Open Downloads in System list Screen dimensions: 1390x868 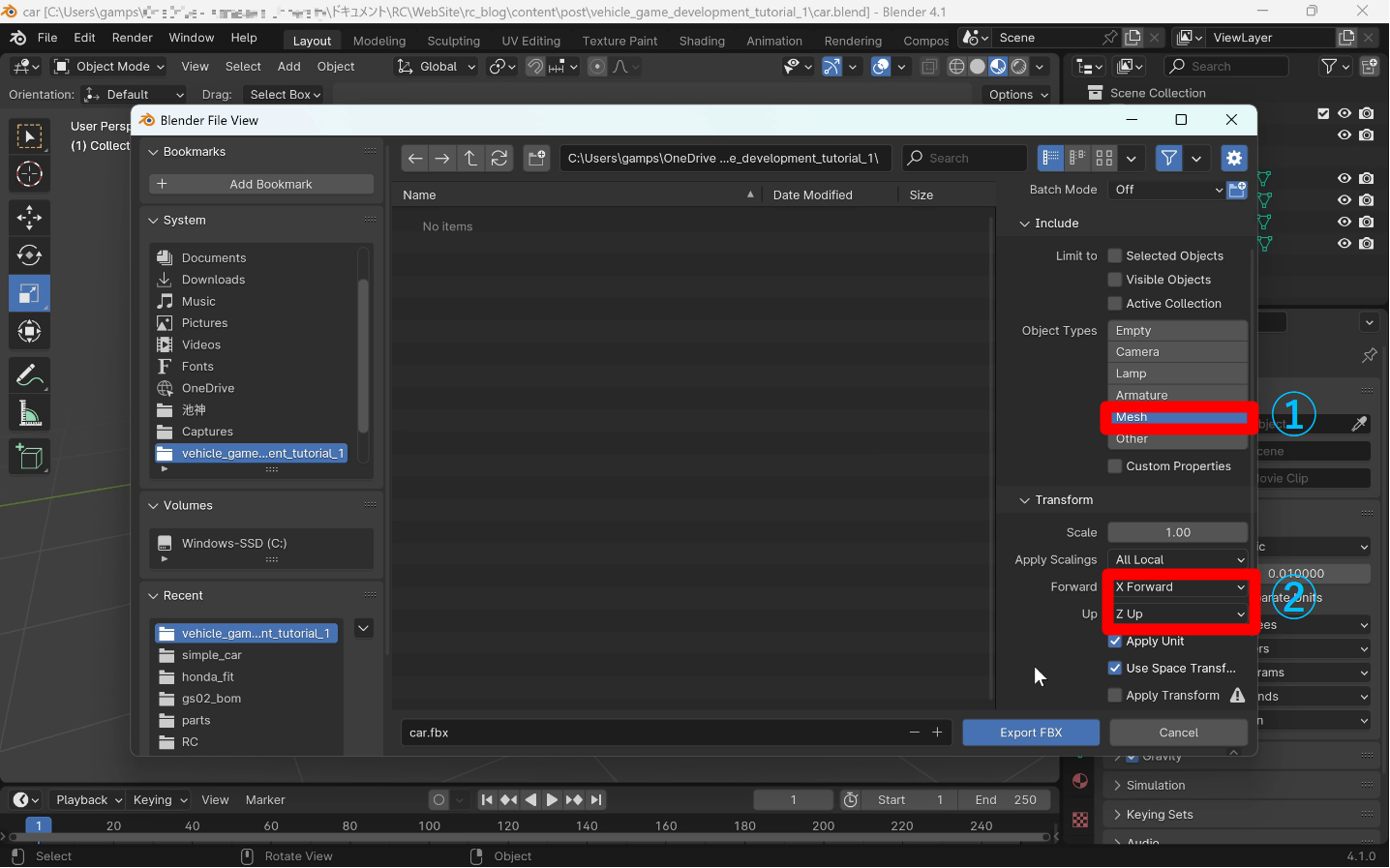(x=254, y=280)
